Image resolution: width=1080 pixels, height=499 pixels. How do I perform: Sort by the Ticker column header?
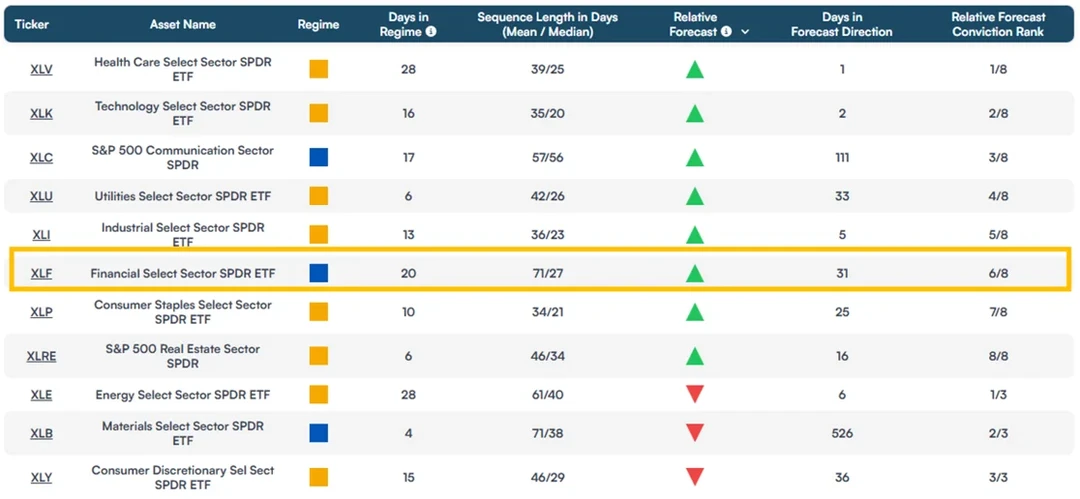30,24
